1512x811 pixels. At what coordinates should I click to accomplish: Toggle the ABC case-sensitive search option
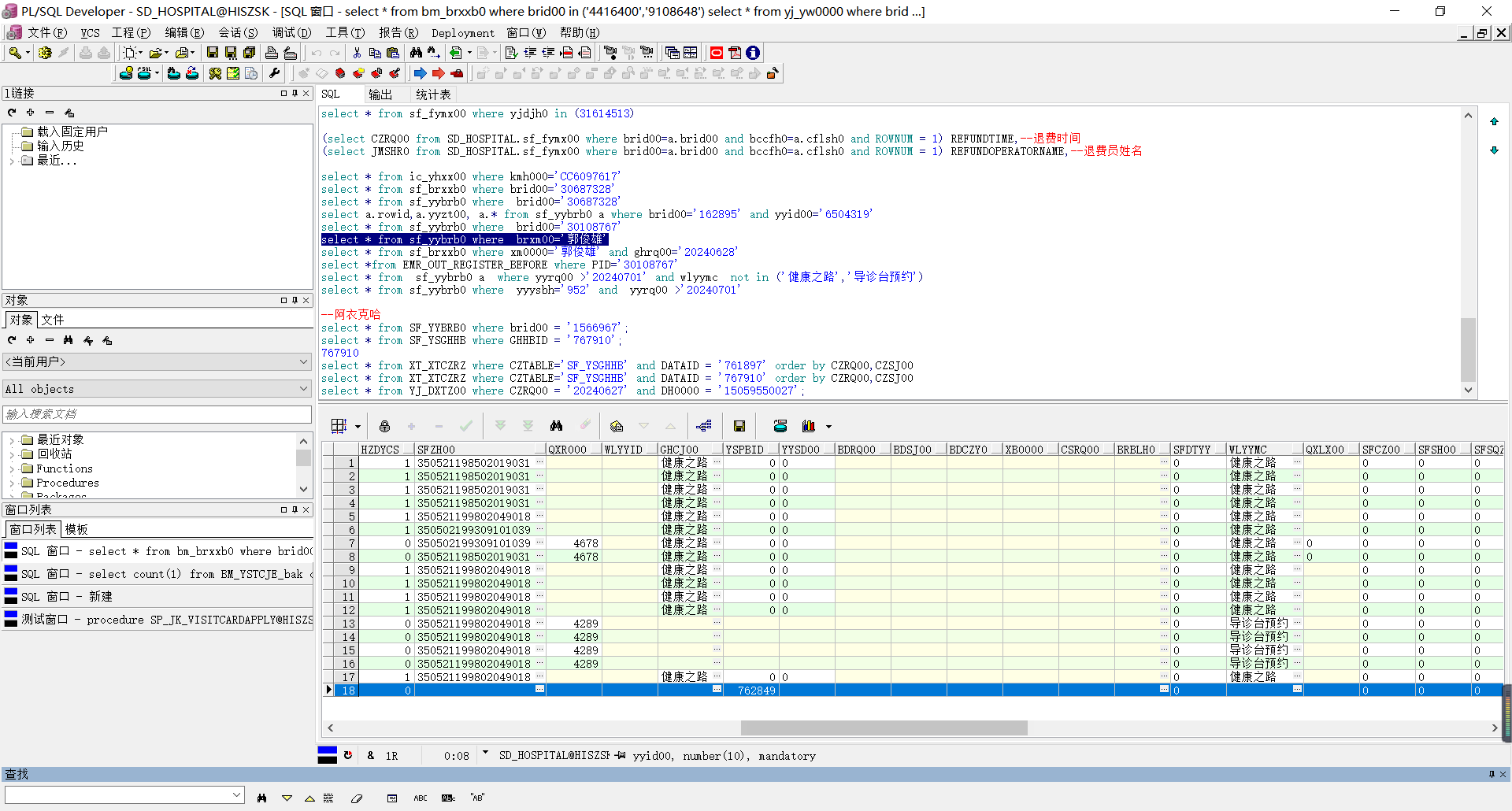pos(421,798)
